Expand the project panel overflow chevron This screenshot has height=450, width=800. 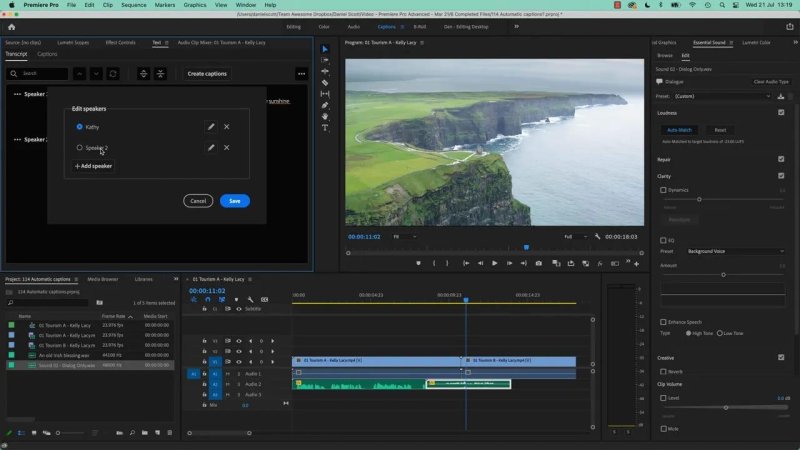click(x=176, y=279)
